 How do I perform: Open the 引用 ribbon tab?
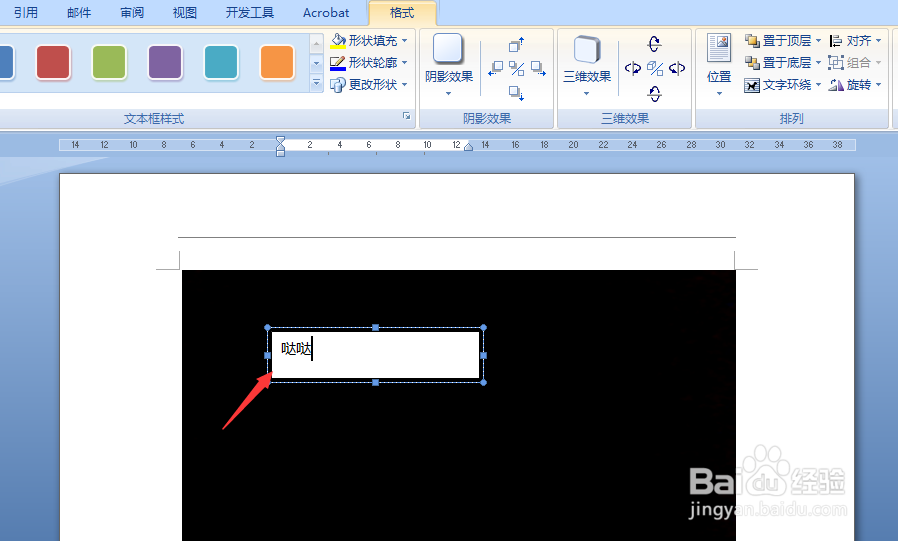coord(26,13)
